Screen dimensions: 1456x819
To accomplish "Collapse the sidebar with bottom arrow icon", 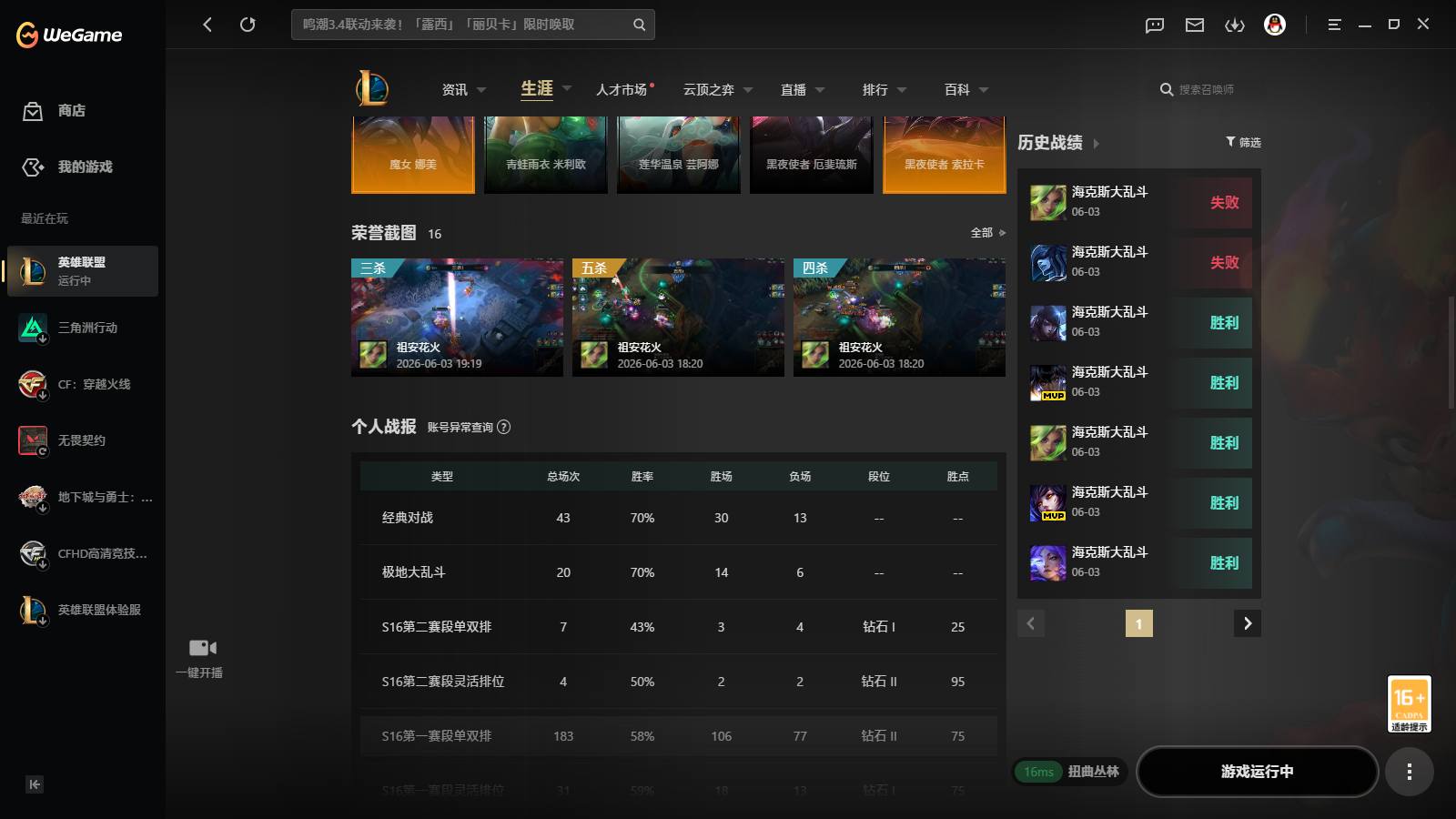I will point(35,784).
